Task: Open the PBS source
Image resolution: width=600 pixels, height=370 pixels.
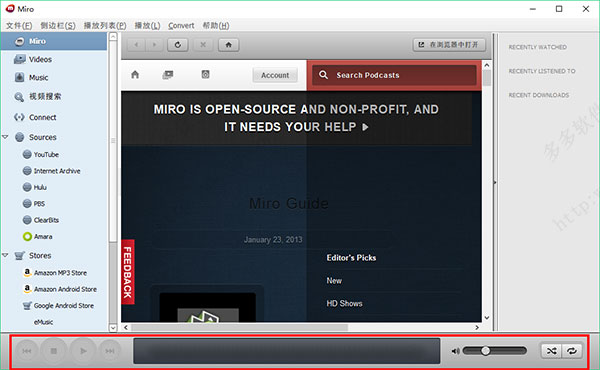Action: tap(39, 204)
